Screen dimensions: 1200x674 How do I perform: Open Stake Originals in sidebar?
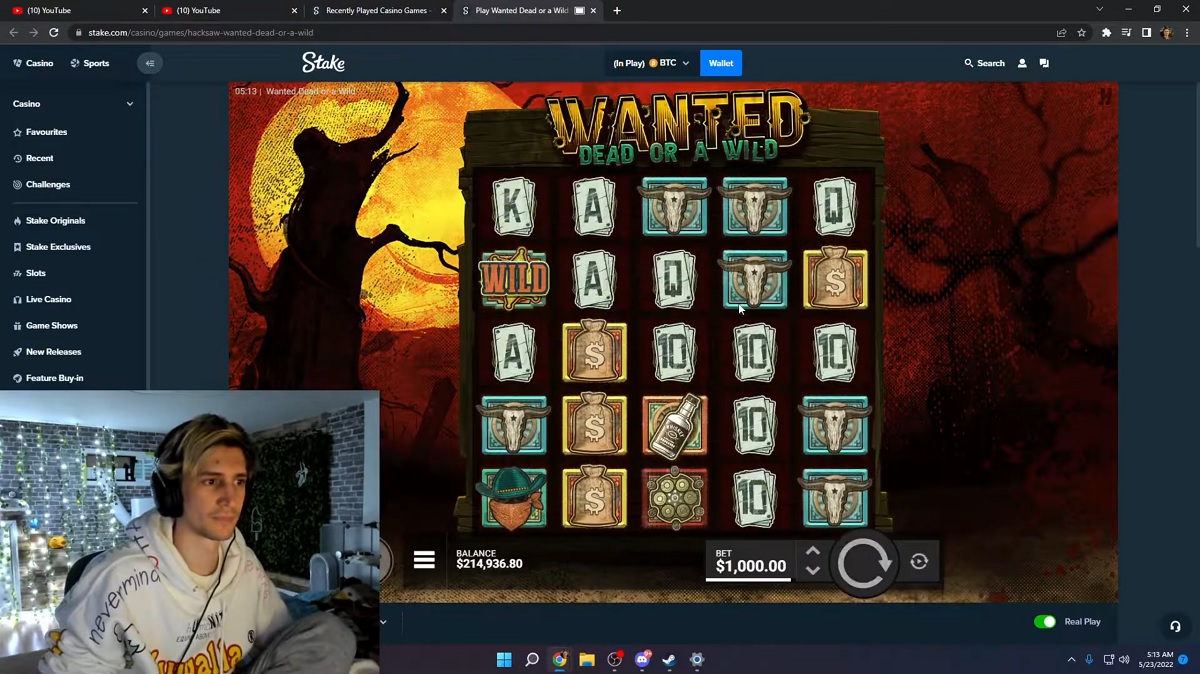coord(49,220)
